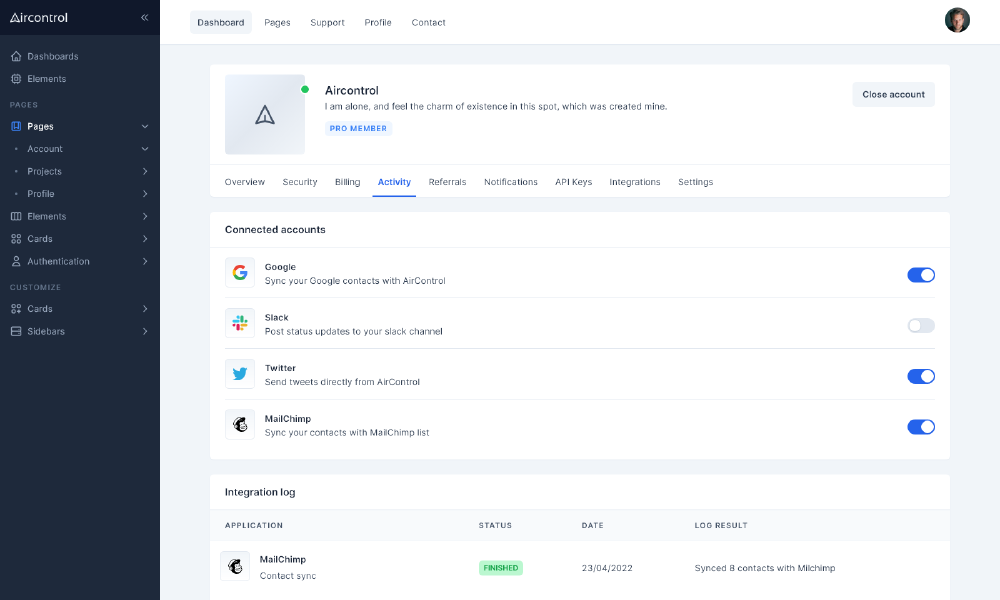This screenshot has height=600, width=1000.
Task: Turn off the Twitter integration toggle
Action: (920, 376)
